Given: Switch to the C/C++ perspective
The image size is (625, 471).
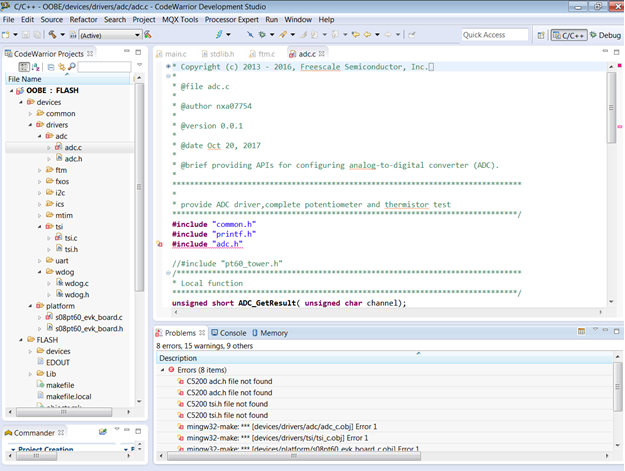Looking at the screenshot, I should [x=569, y=35].
